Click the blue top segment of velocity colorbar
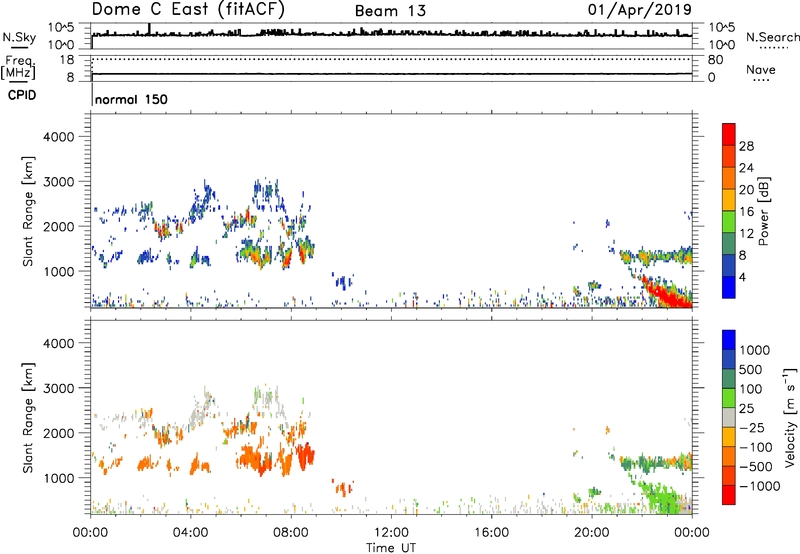Screen dimensions: 800x554 click(729, 340)
